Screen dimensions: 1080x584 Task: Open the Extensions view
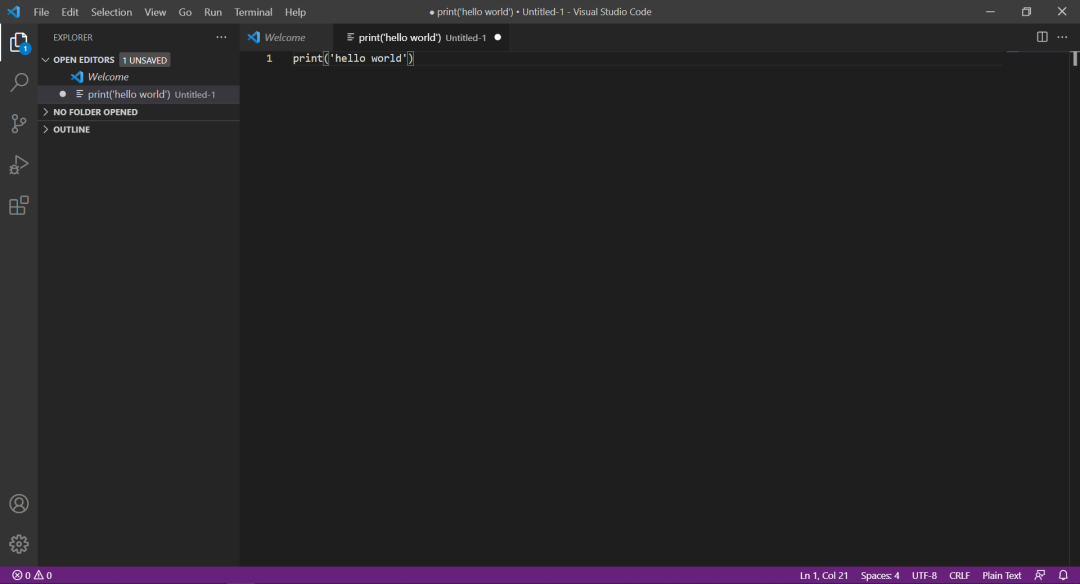click(19, 205)
